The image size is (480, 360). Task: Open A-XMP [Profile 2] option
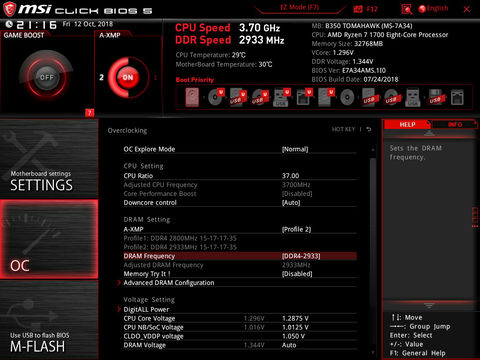240,229
